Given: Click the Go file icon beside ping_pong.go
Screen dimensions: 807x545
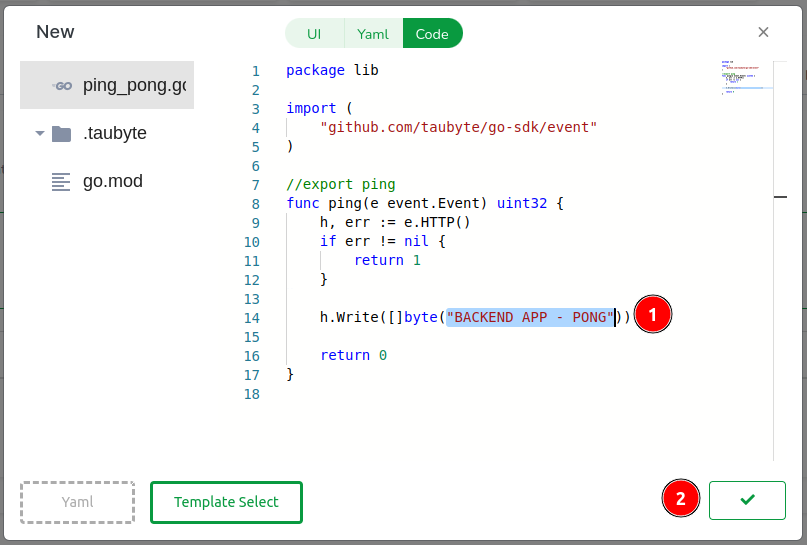Looking at the screenshot, I should pyautogui.click(x=62, y=86).
